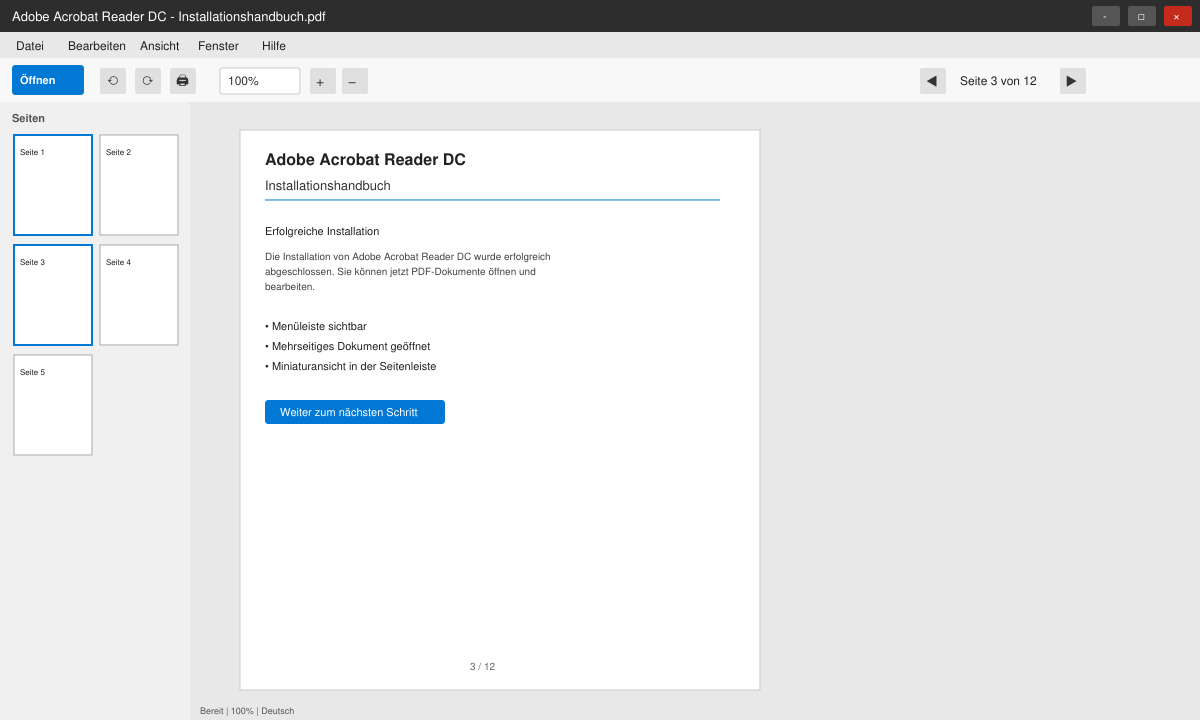Zoom in with the plus button

[x=322, y=81]
